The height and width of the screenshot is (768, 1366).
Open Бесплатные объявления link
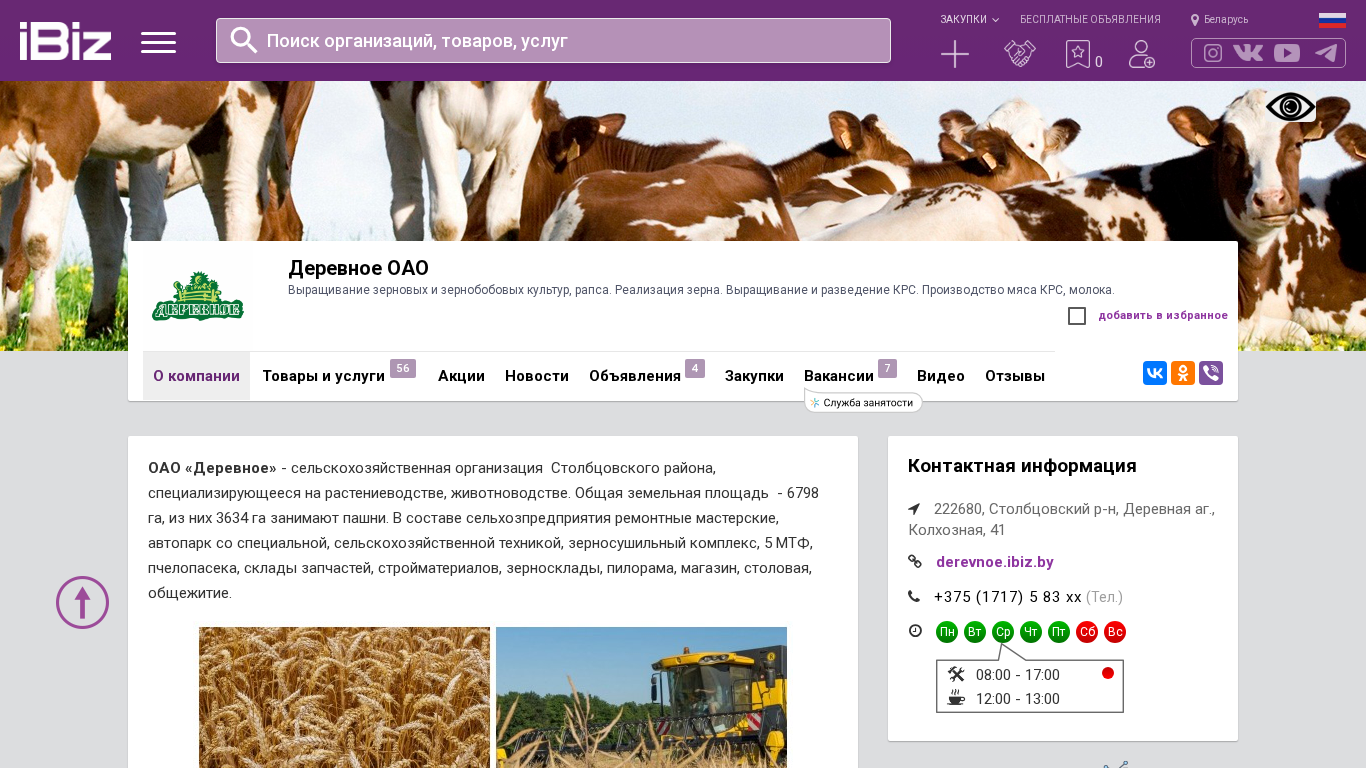1090,20
